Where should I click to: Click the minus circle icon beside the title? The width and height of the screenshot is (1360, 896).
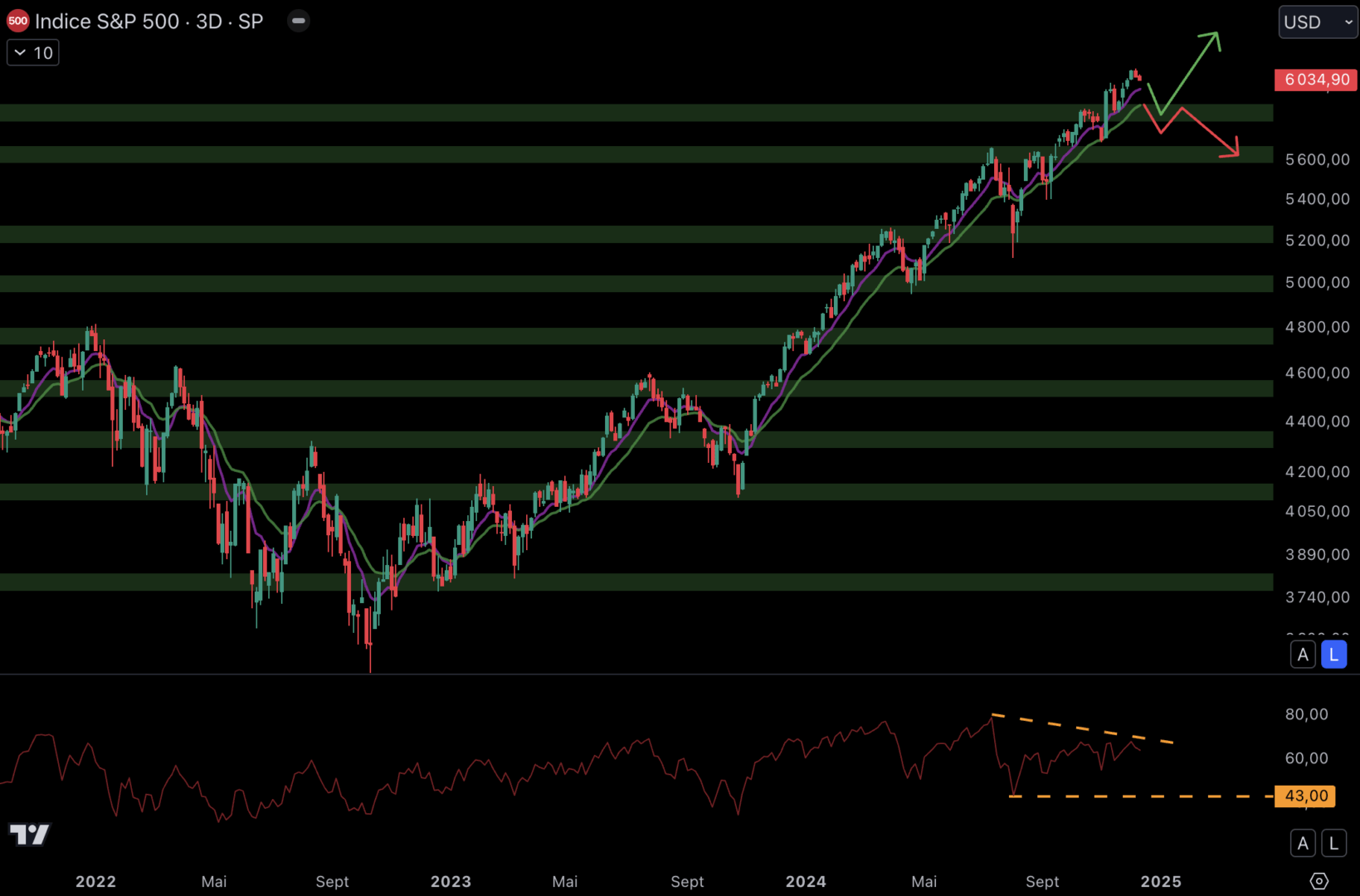pyautogui.click(x=299, y=21)
